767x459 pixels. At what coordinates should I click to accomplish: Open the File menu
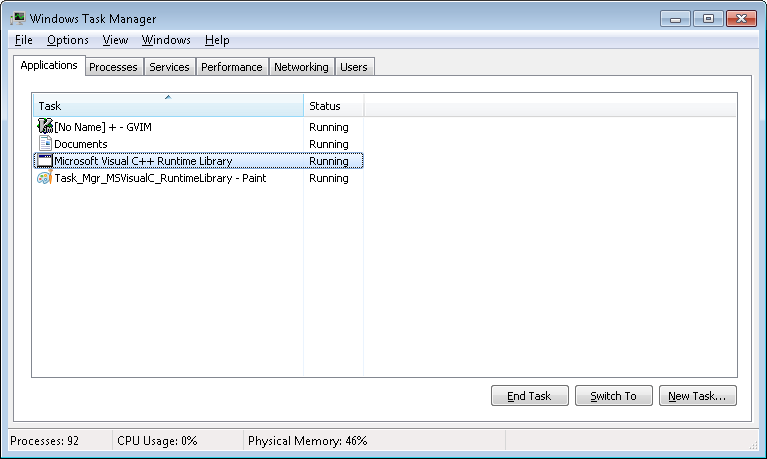(23, 40)
